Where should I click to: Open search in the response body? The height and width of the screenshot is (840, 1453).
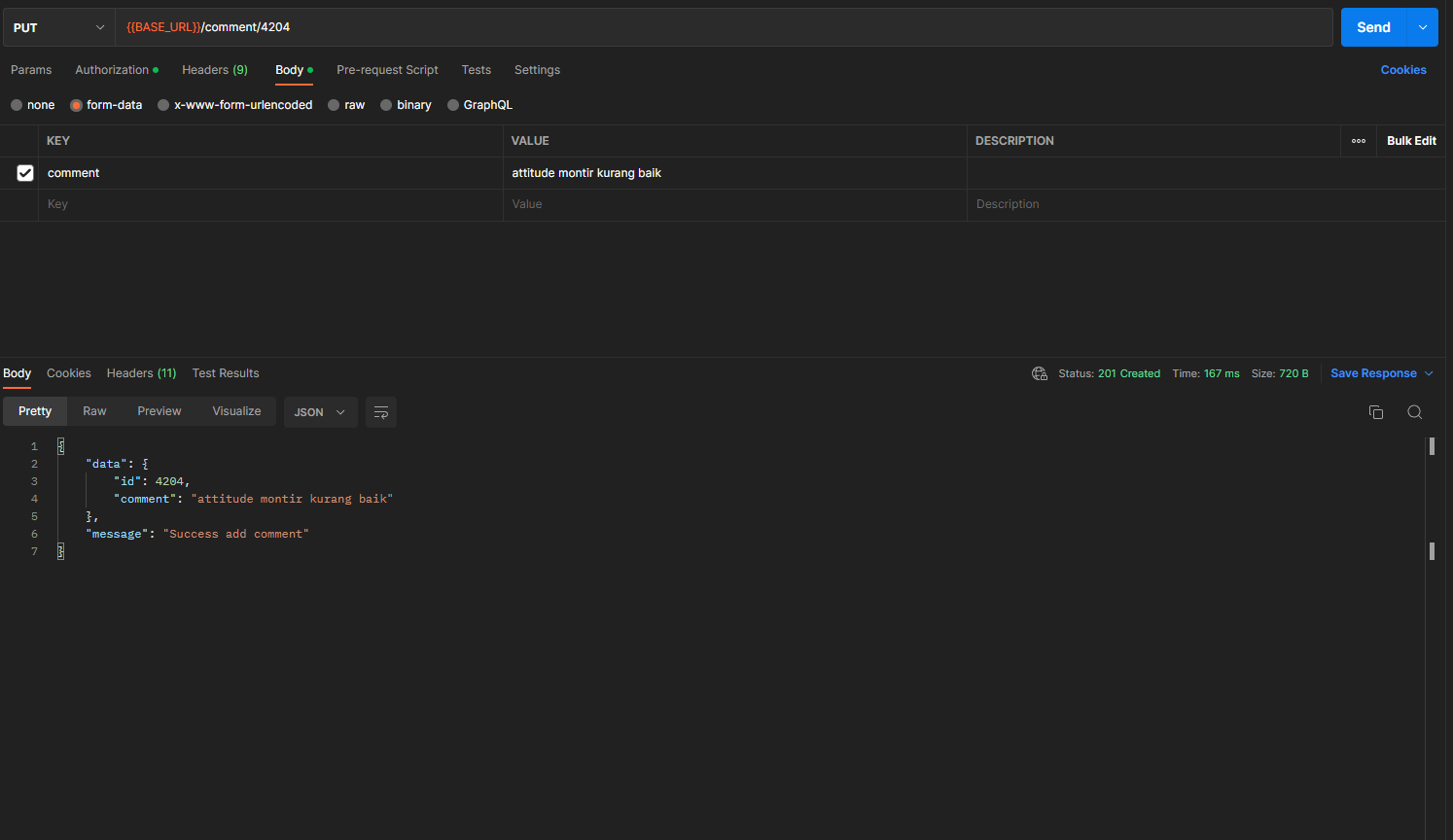click(1414, 412)
